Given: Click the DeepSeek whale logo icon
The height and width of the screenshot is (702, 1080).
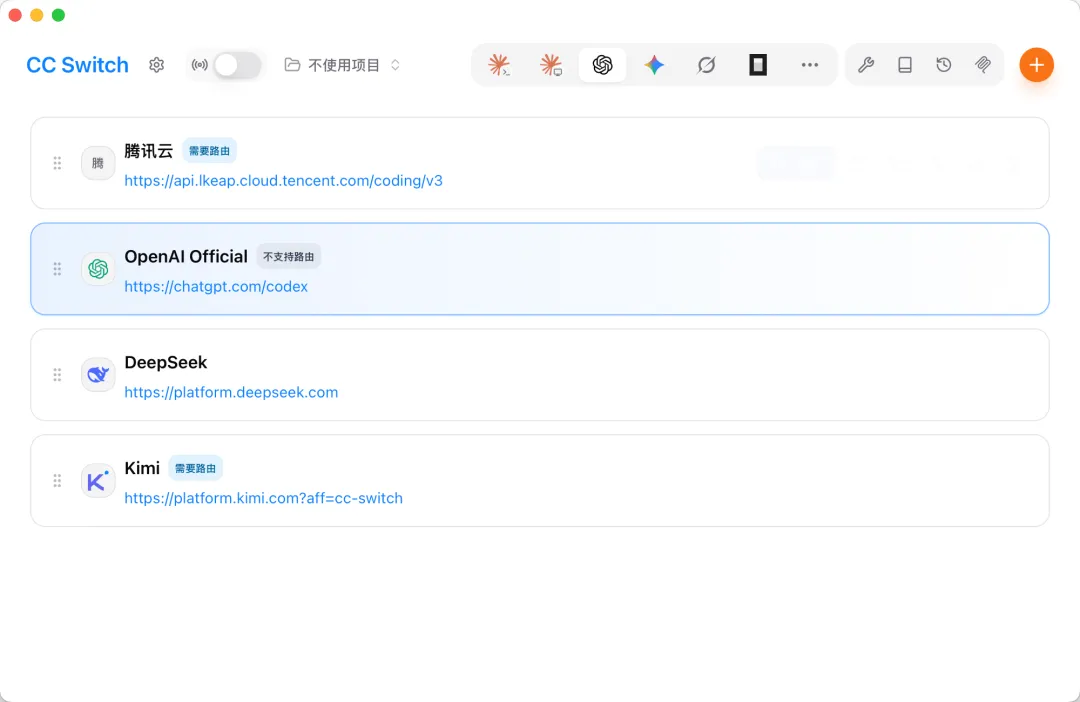Looking at the screenshot, I should click(98, 375).
